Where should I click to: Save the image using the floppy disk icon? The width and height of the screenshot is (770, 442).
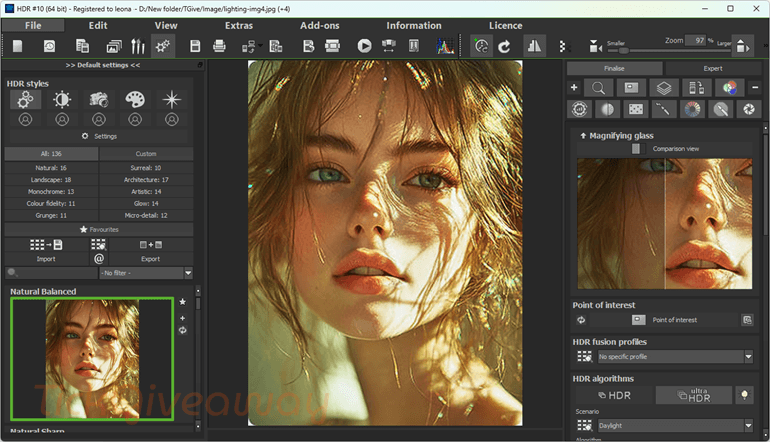pos(195,46)
